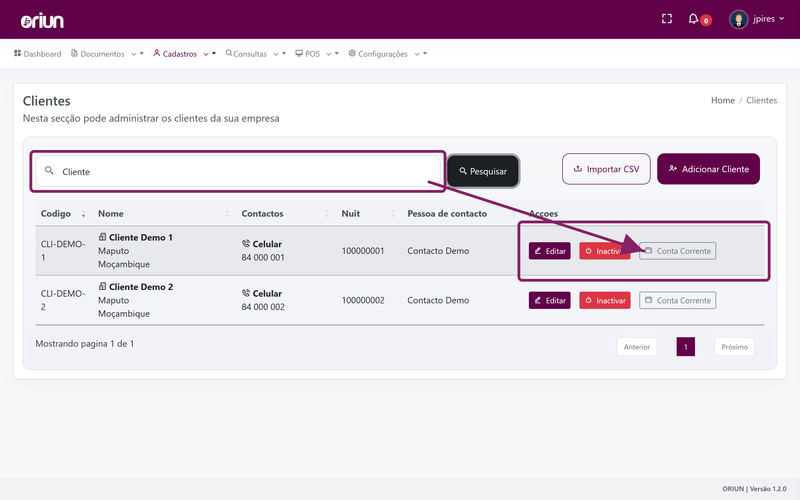This screenshot has height=500, width=800.
Task: Click the Importar CSV button
Action: pyautogui.click(x=606, y=169)
